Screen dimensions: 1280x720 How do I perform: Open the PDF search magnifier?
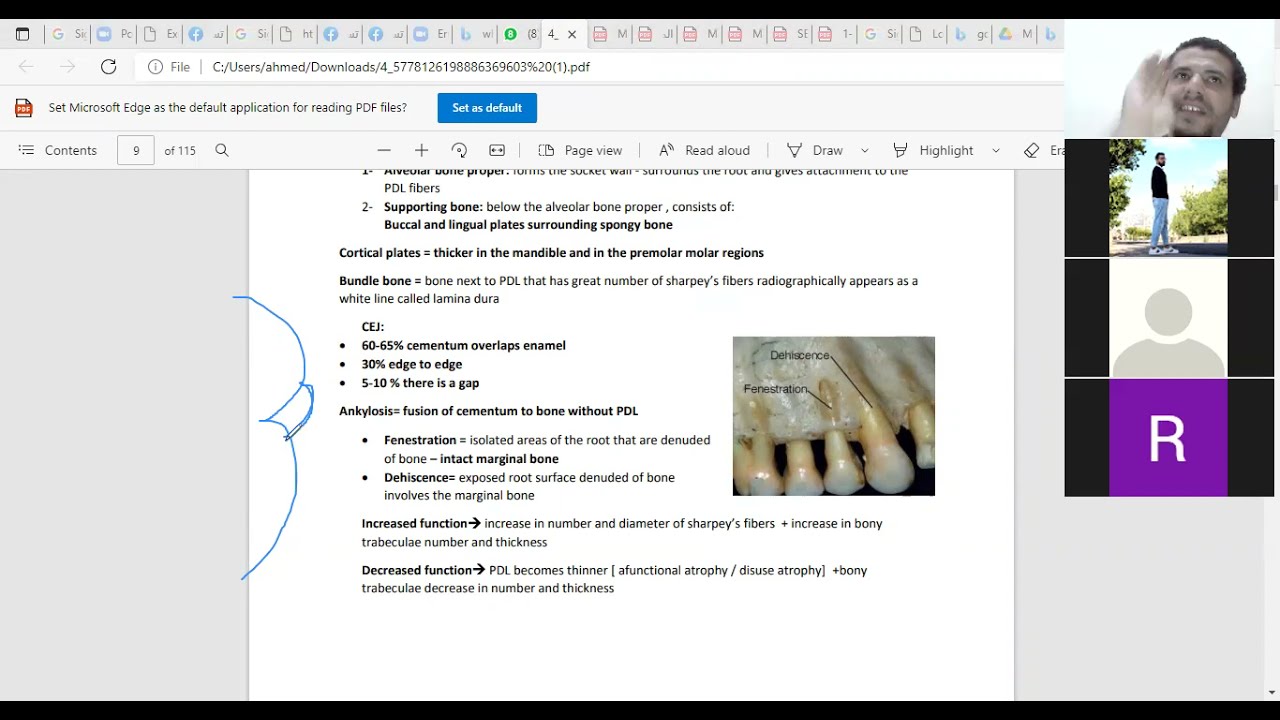[x=222, y=150]
